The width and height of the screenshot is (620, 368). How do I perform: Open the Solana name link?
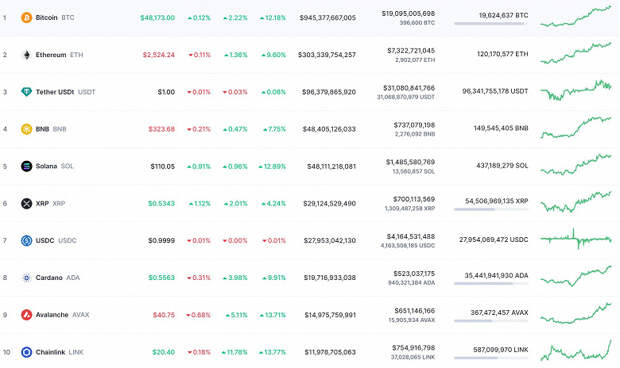[46, 166]
